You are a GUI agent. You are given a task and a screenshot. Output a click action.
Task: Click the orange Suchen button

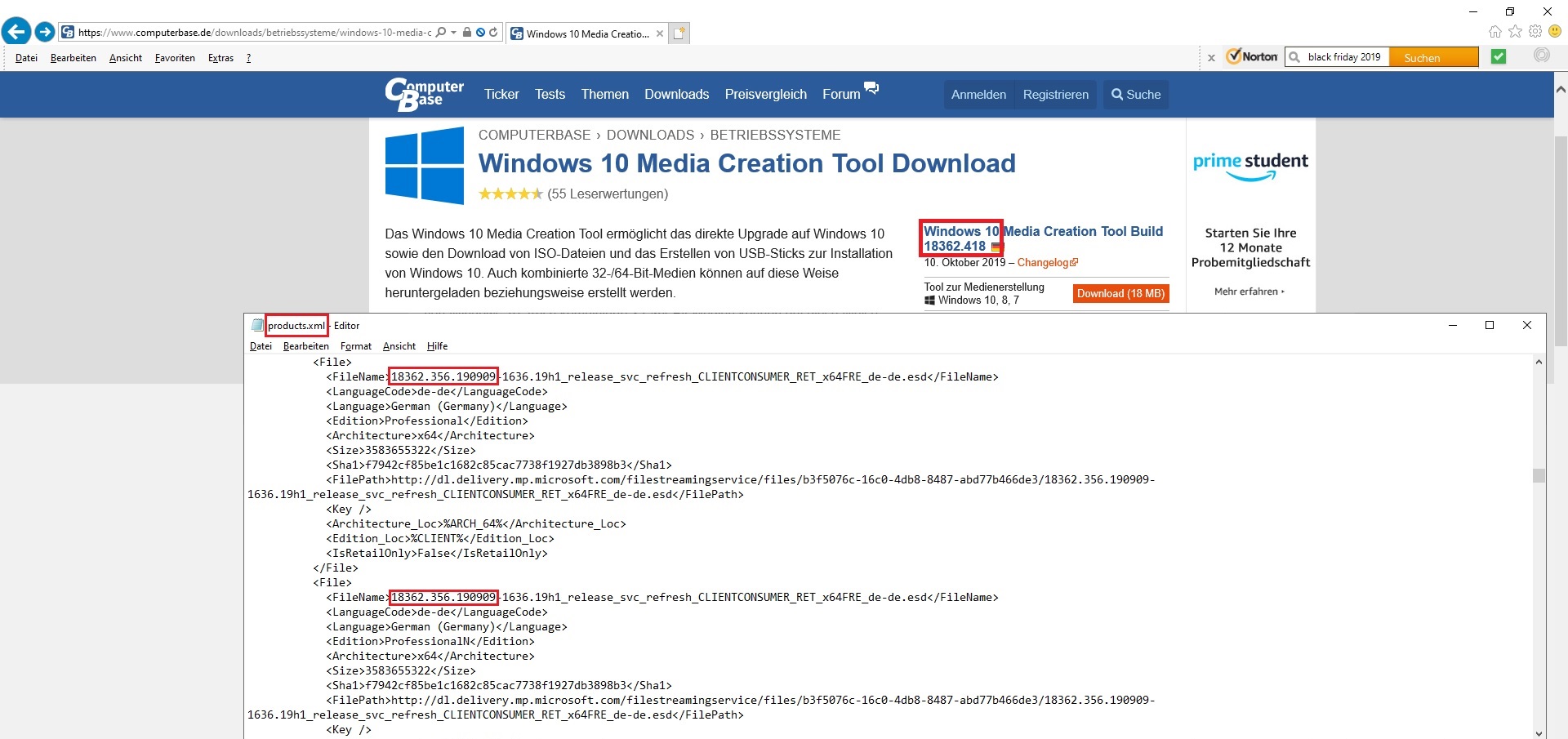tap(1434, 57)
